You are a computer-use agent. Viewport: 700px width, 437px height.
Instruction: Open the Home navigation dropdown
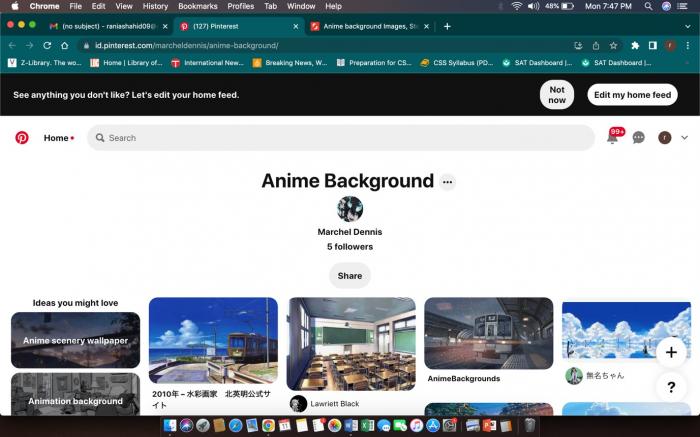tap(58, 138)
